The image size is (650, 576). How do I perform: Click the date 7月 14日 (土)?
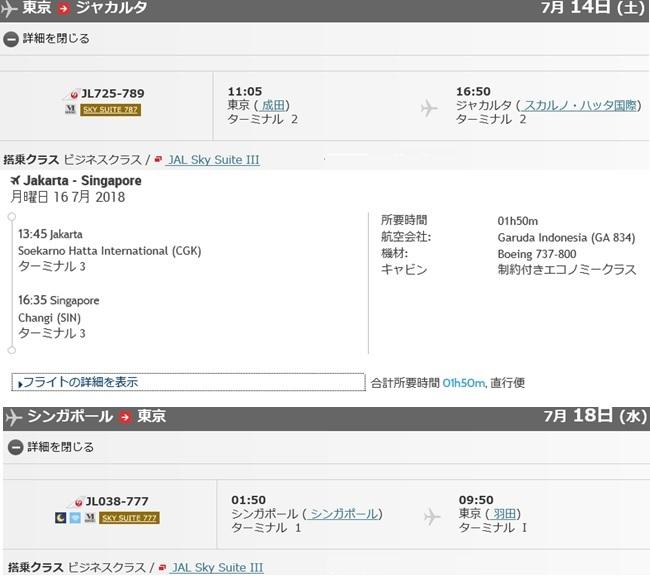593,7
